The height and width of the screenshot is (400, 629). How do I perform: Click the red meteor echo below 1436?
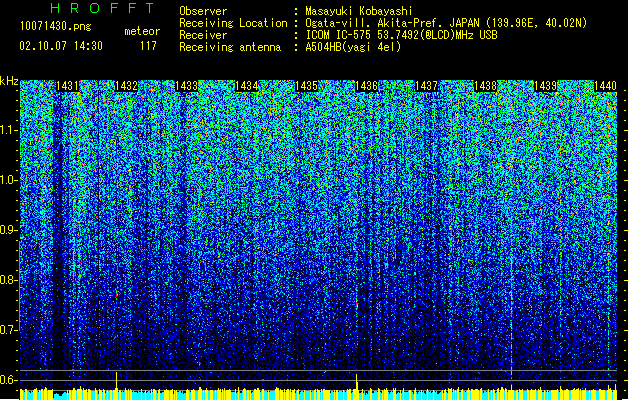click(357, 305)
